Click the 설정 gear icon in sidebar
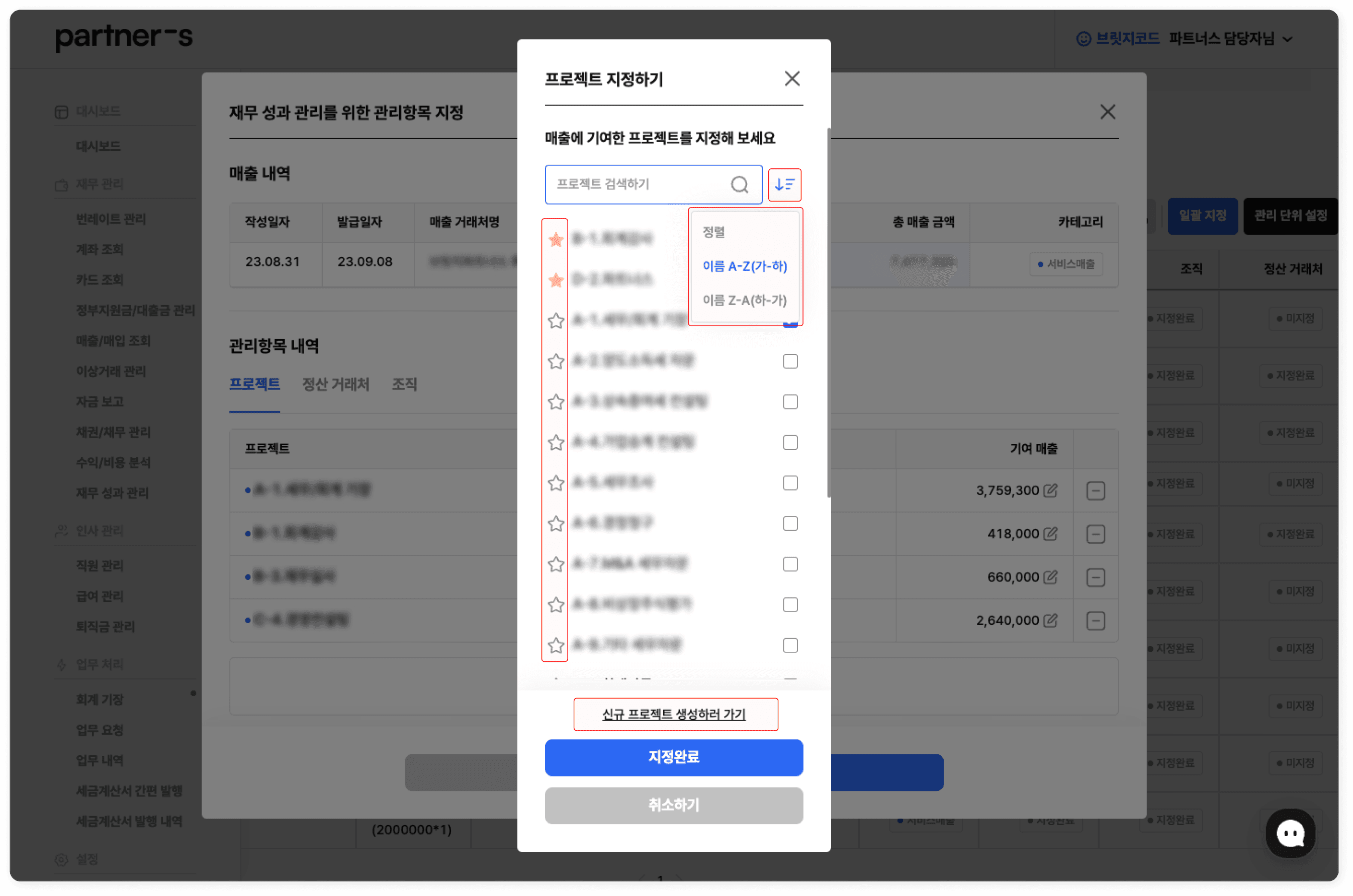 [61, 859]
